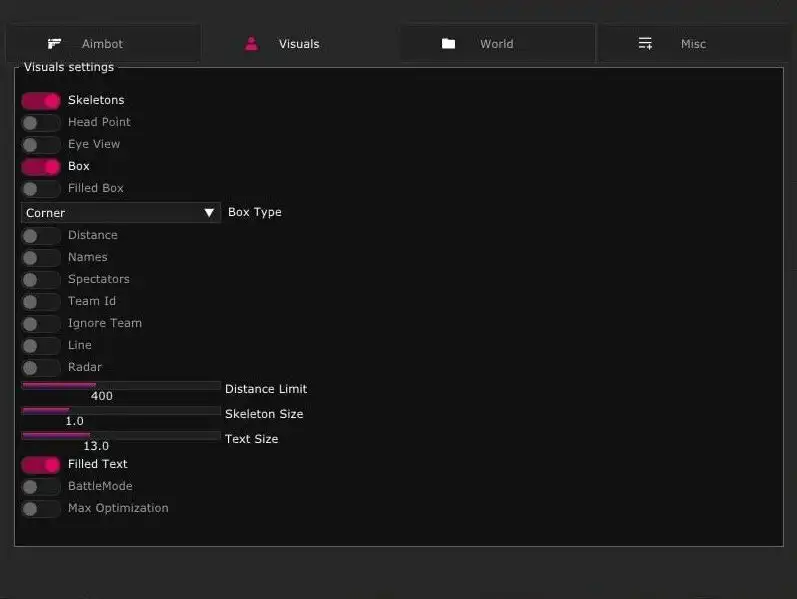Click the Distance Limit slider
Viewport: 797px width, 599px height.
(120, 385)
